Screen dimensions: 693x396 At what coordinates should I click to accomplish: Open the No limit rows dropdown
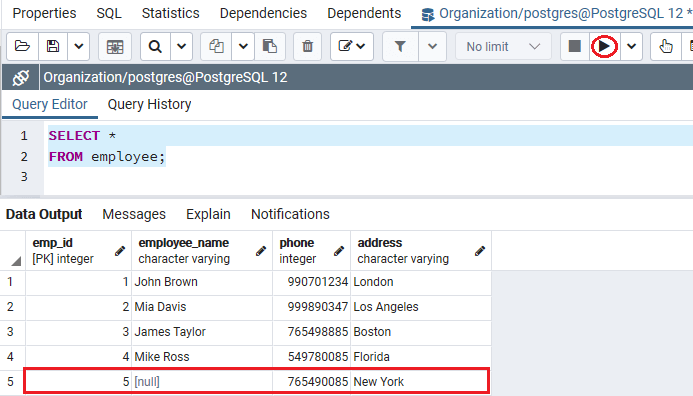coord(503,46)
